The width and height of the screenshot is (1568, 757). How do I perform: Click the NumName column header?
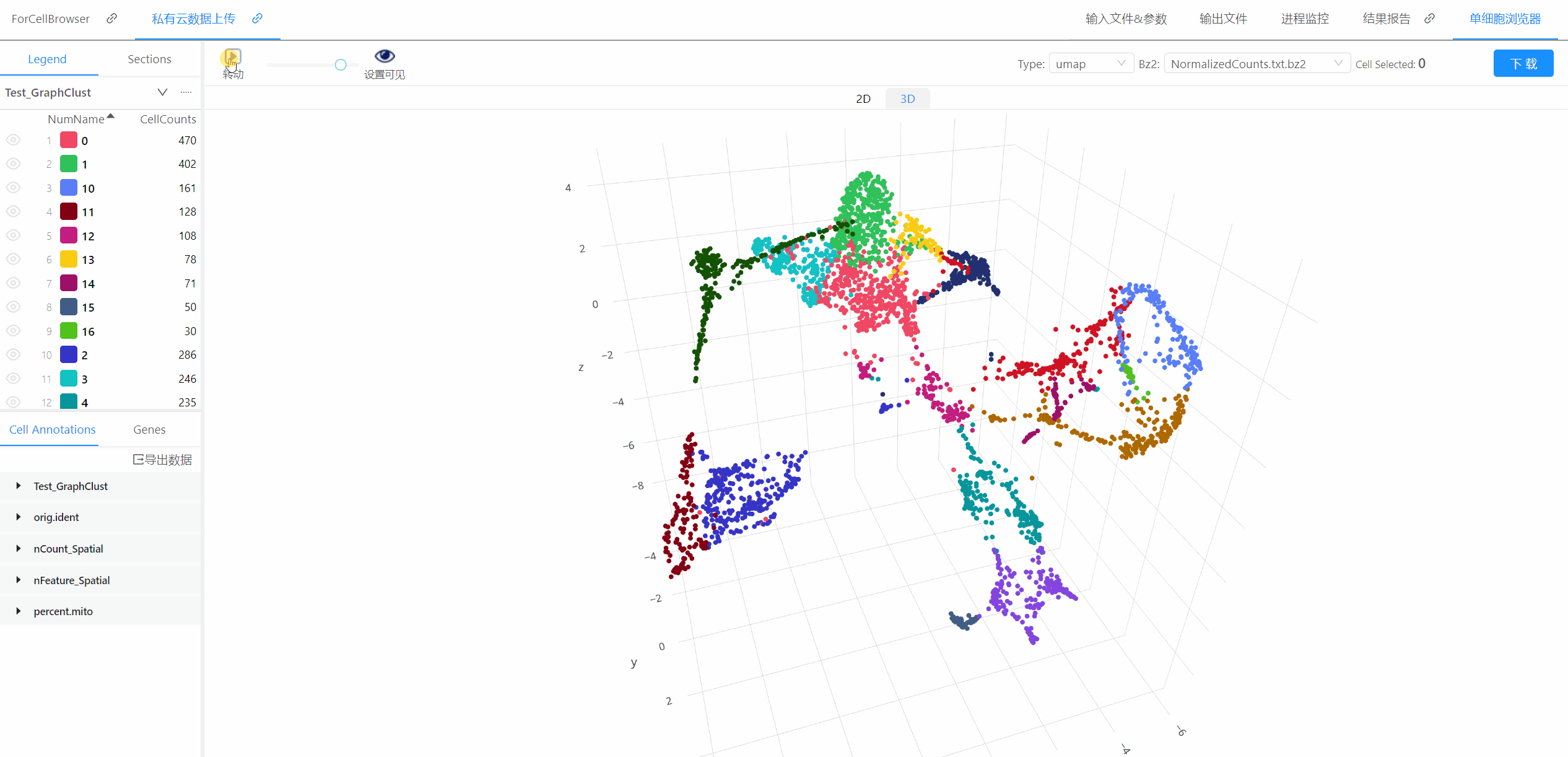(x=76, y=119)
